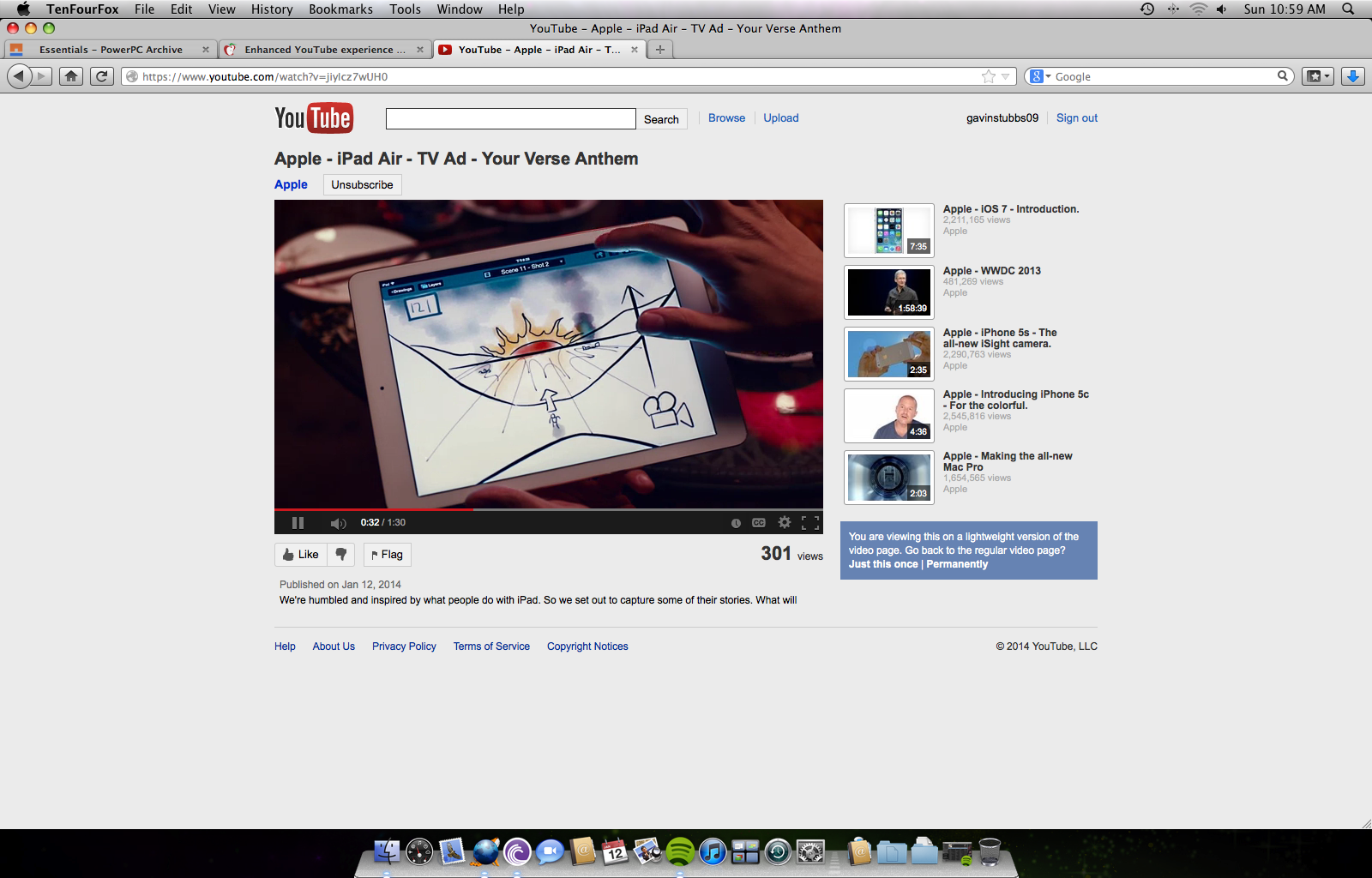Switch to regular page Just this once
This screenshot has width=1372, height=878.
tap(883, 564)
